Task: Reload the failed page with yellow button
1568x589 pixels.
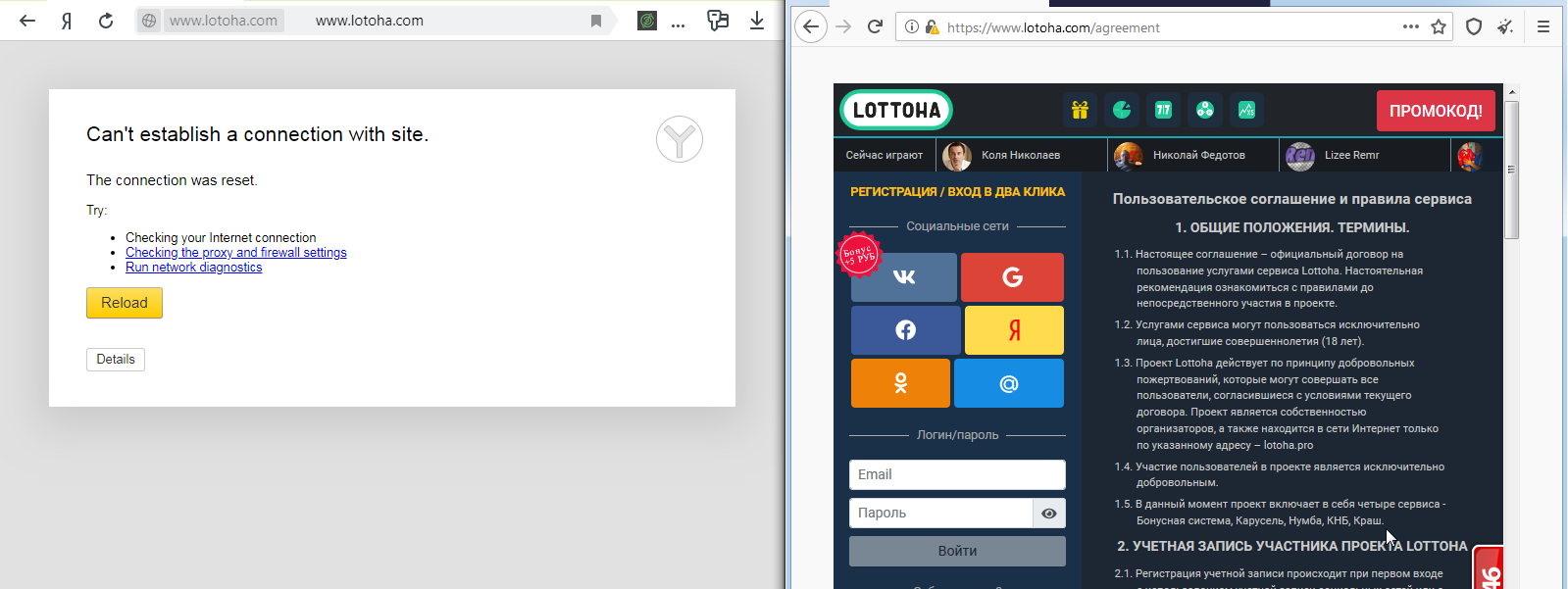Action: pos(125,303)
